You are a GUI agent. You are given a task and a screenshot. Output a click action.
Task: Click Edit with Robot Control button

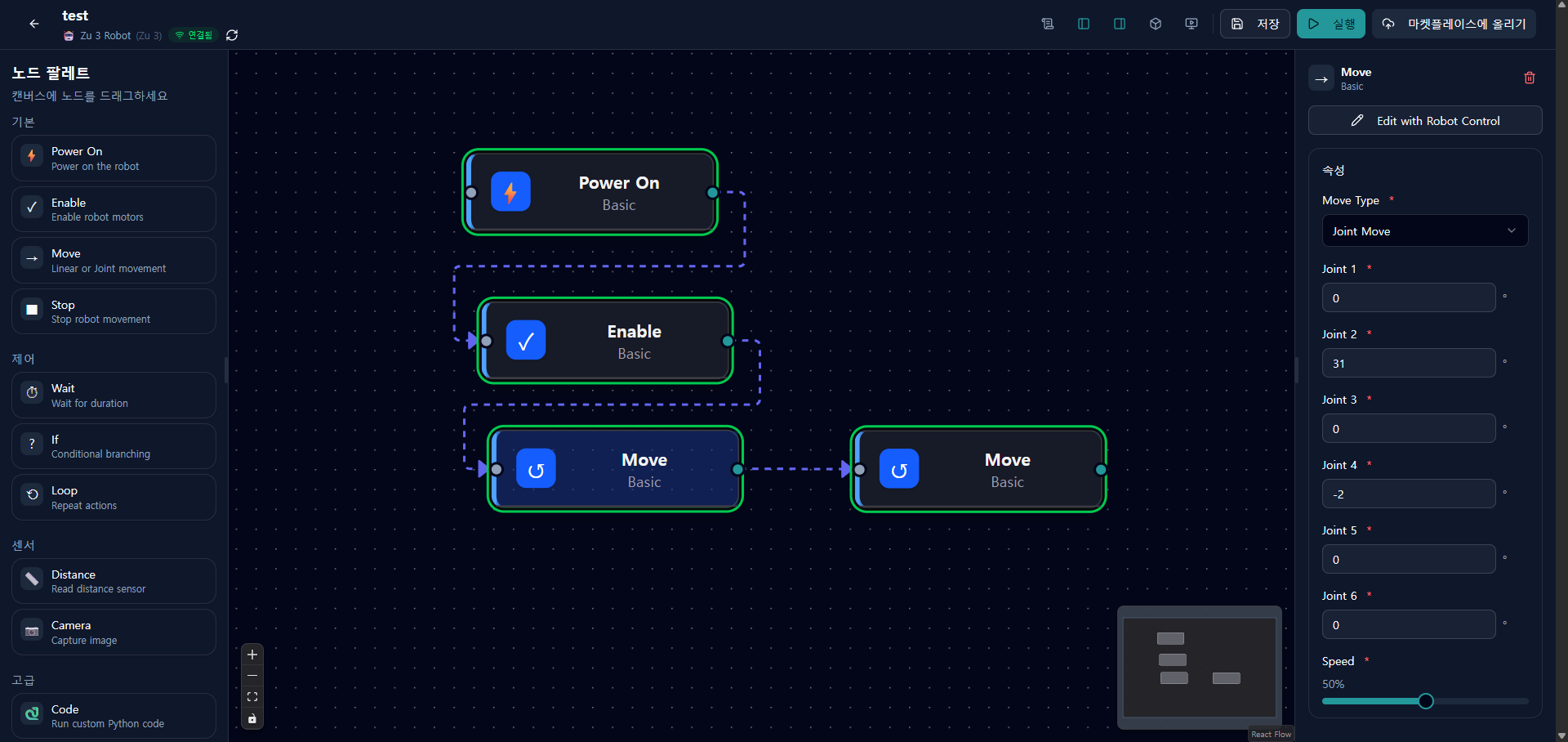click(x=1425, y=120)
